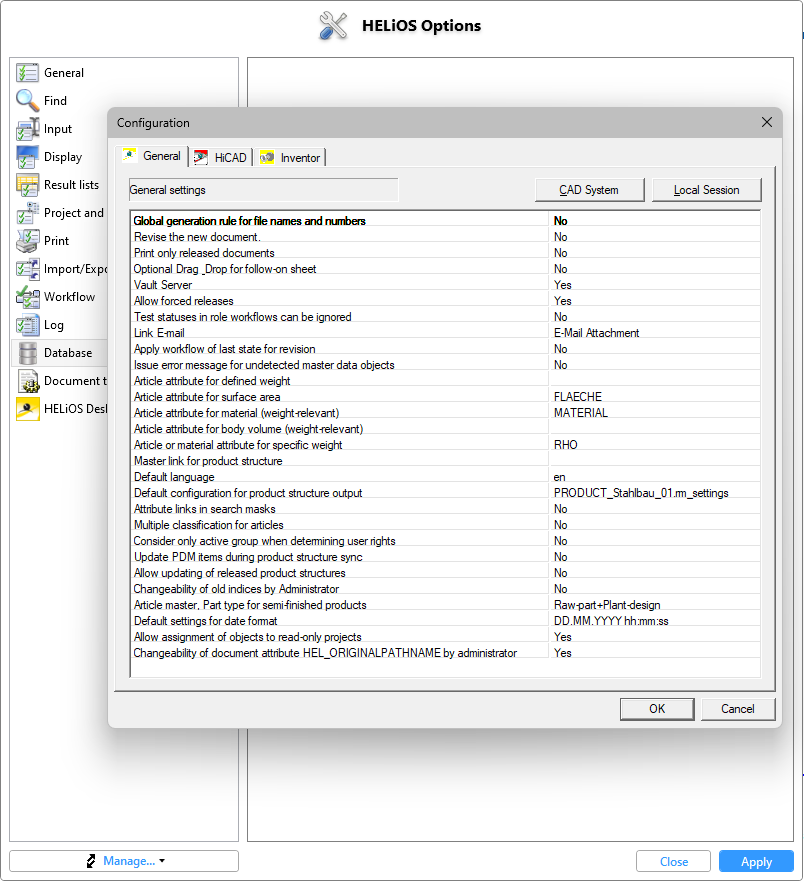Click the HELiOS Options tools icon
The width and height of the screenshot is (804, 882).
point(333,26)
